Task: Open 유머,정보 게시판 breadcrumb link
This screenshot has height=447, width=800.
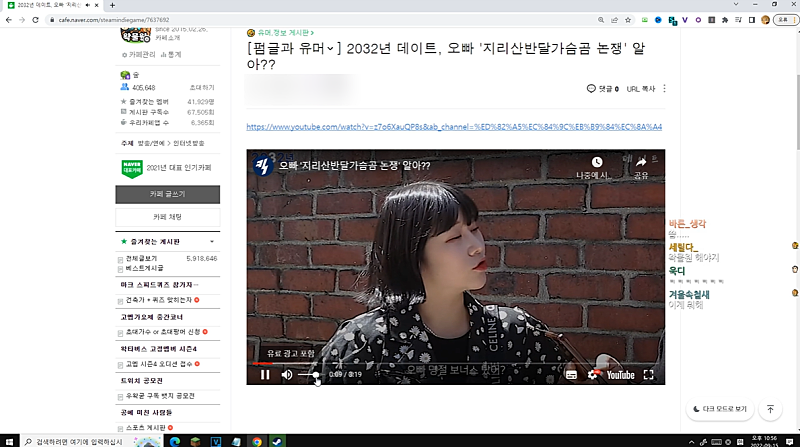Action: 284,33
